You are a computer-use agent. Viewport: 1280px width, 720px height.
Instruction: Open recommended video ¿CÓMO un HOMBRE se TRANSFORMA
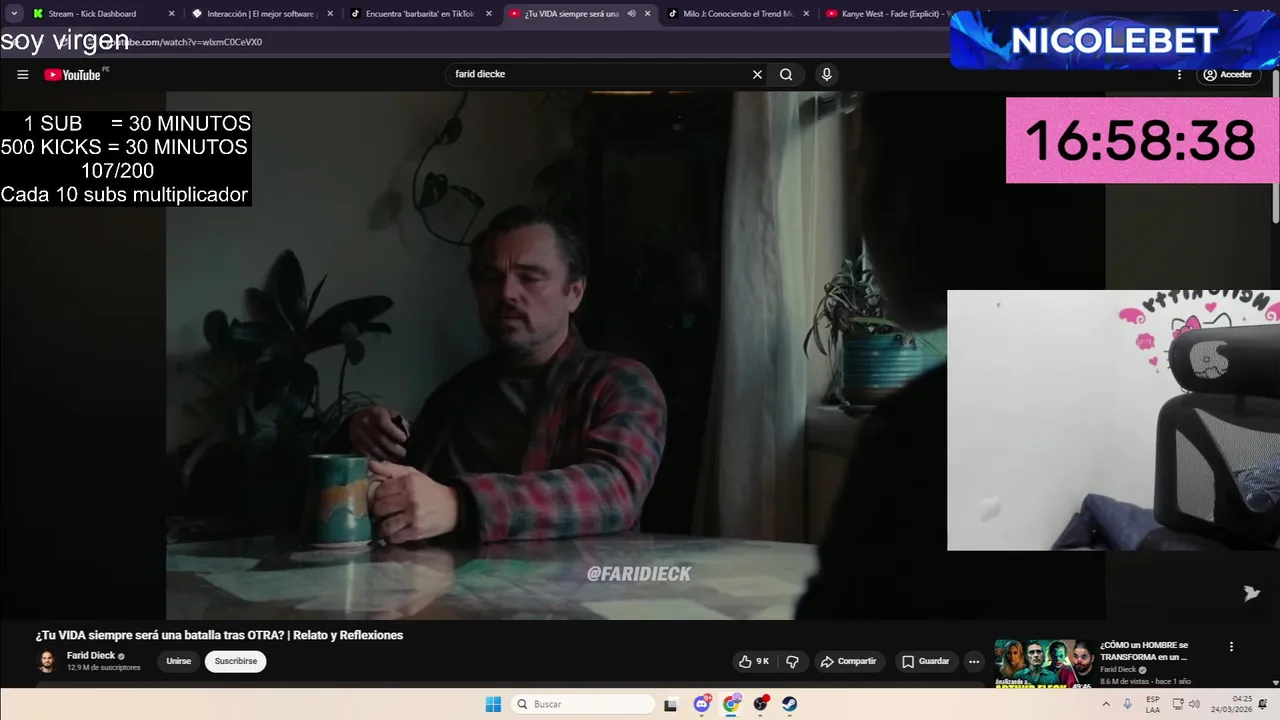click(x=1144, y=651)
